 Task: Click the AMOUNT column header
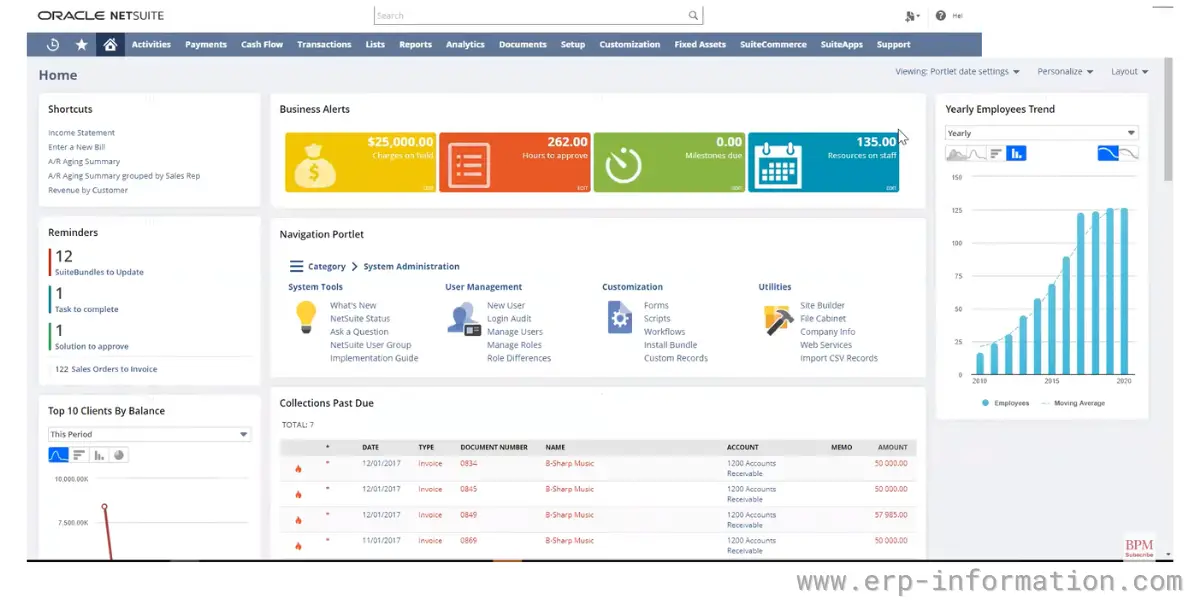pyautogui.click(x=893, y=448)
